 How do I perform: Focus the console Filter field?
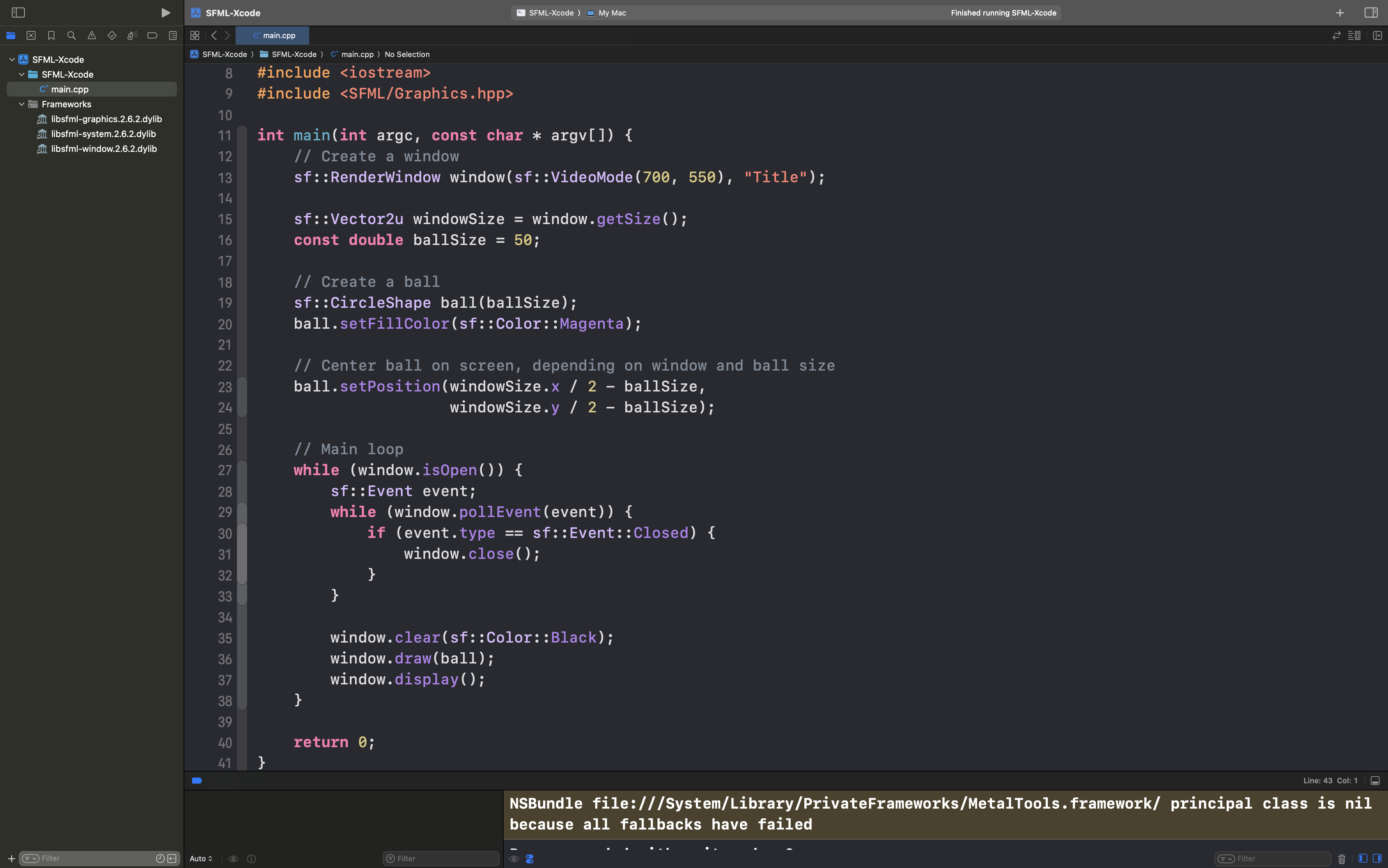pos(1273,859)
